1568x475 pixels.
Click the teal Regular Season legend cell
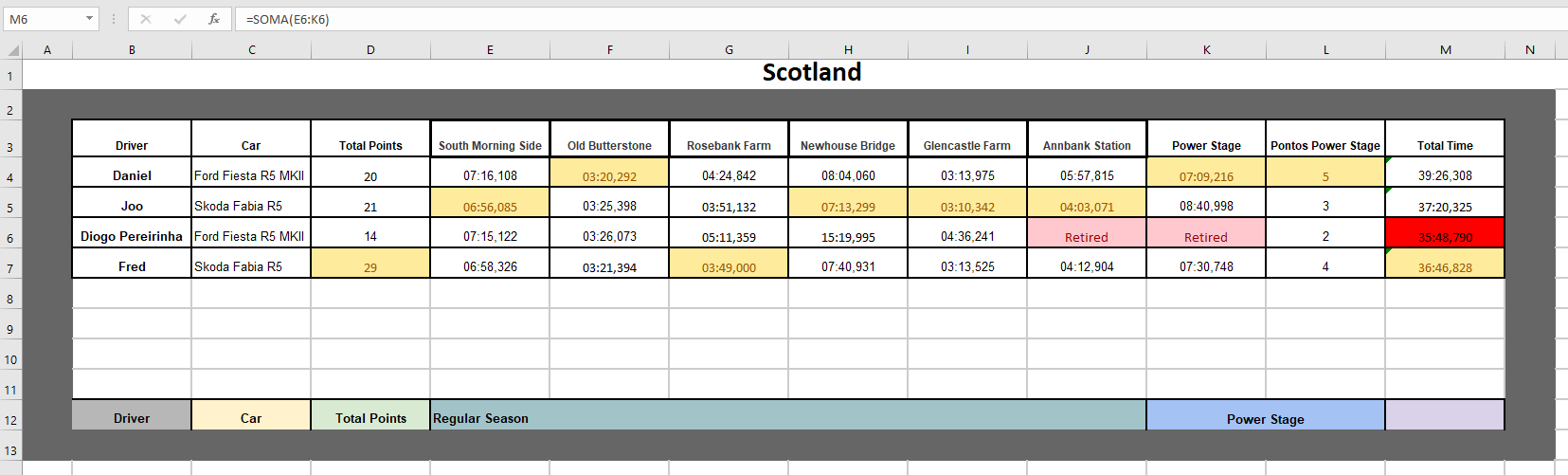pyautogui.click(x=788, y=415)
